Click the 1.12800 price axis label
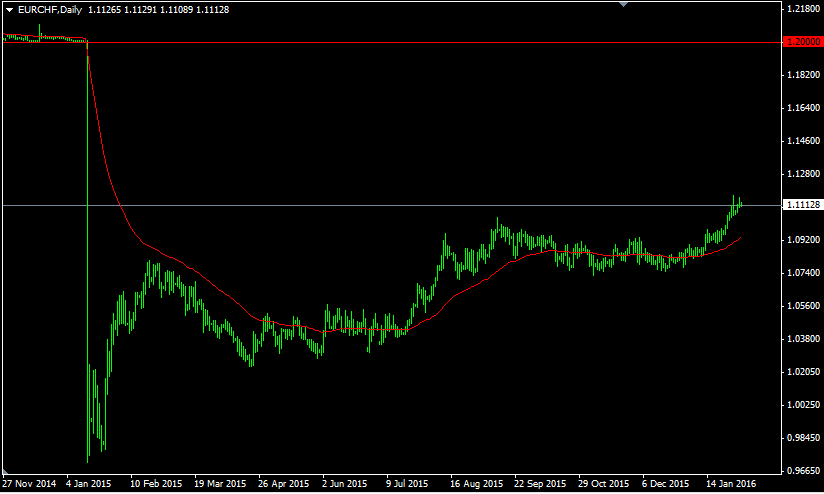This screenshot has height=494, width=824. pyautogui.click(x=803, y=174)
